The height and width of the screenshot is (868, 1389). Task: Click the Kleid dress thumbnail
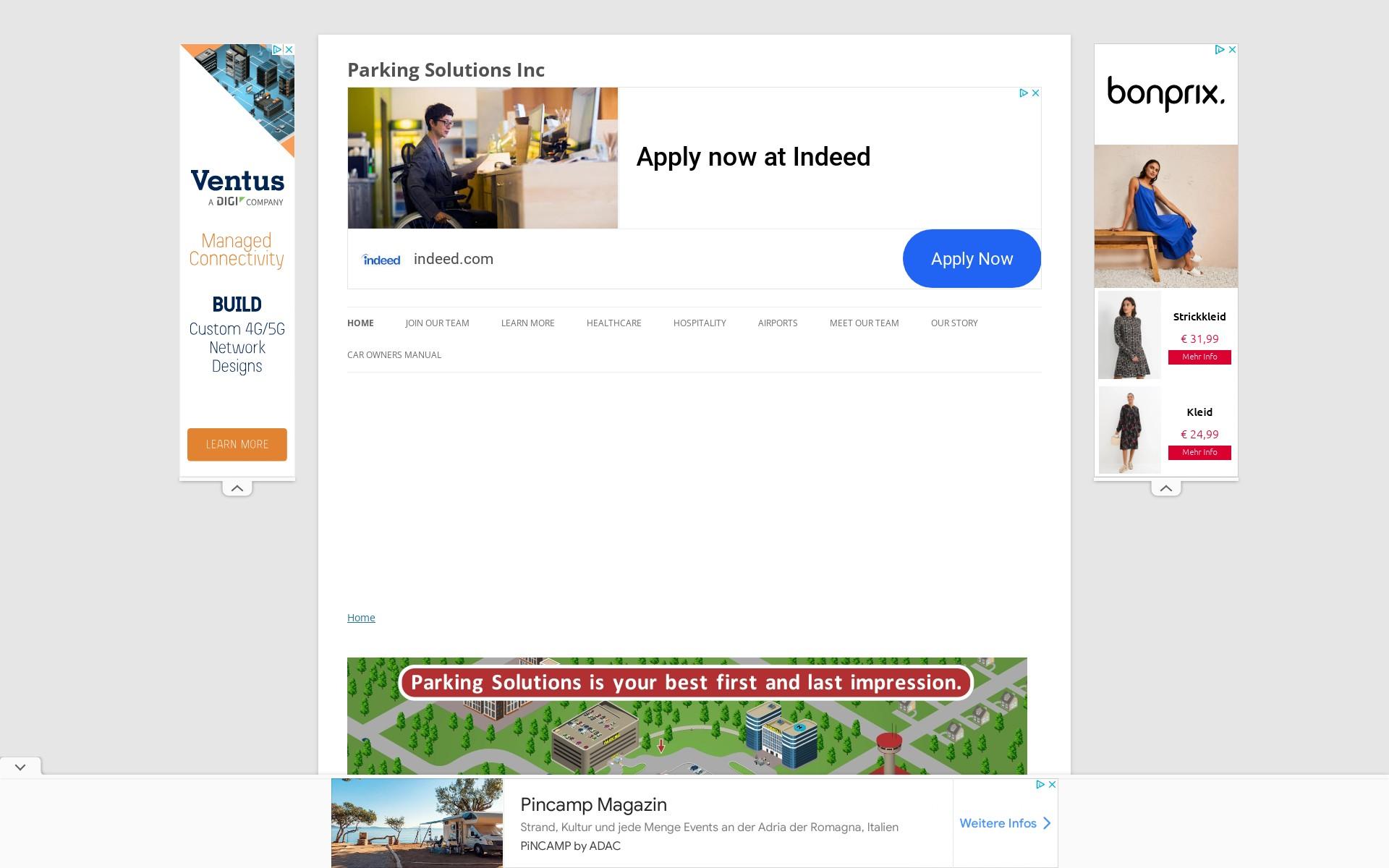pyautogui.click(x=1129, y=430)
